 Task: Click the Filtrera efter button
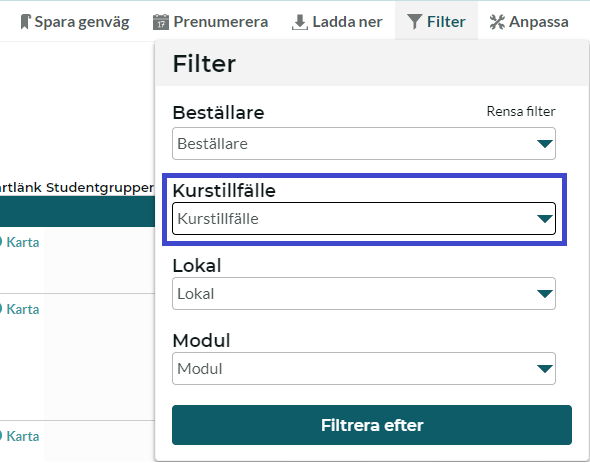pos(372,425)
